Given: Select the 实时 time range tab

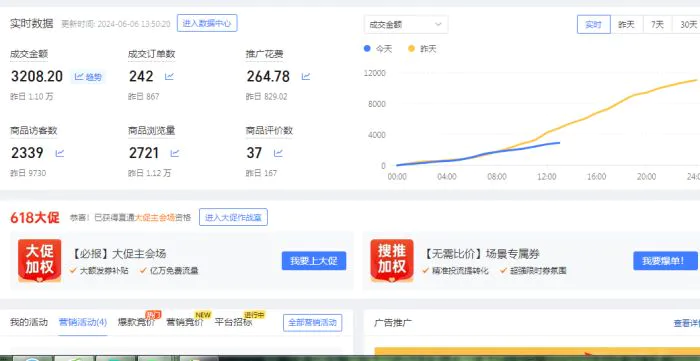Looking at the screenshot, I should tap(593, 25).
